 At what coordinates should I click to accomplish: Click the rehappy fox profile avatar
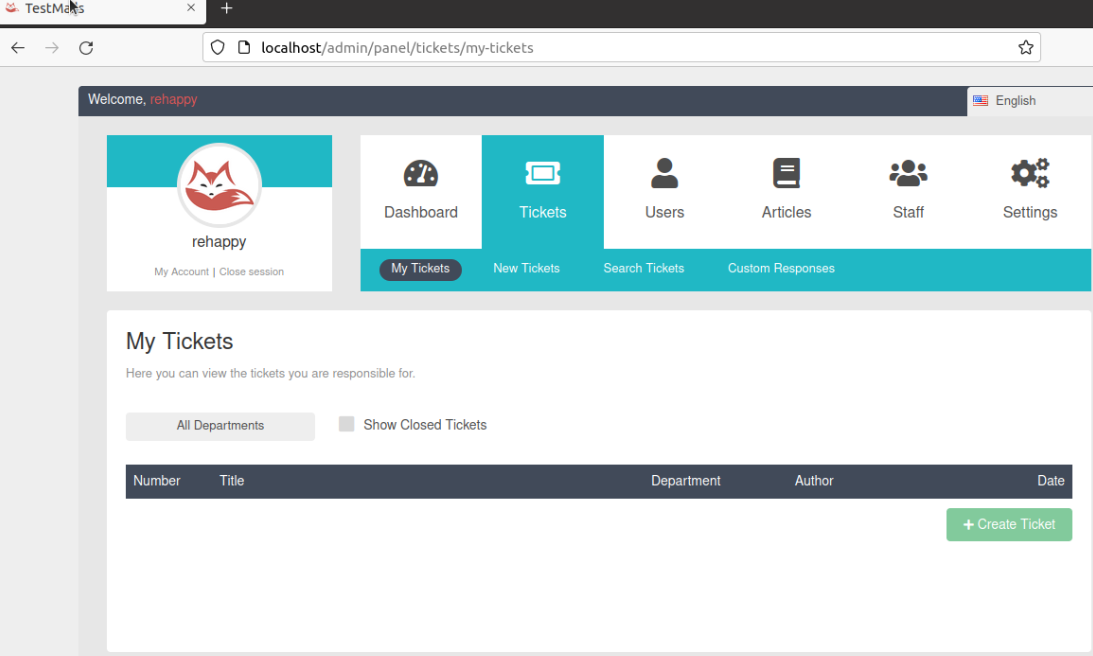click(219, 185)
